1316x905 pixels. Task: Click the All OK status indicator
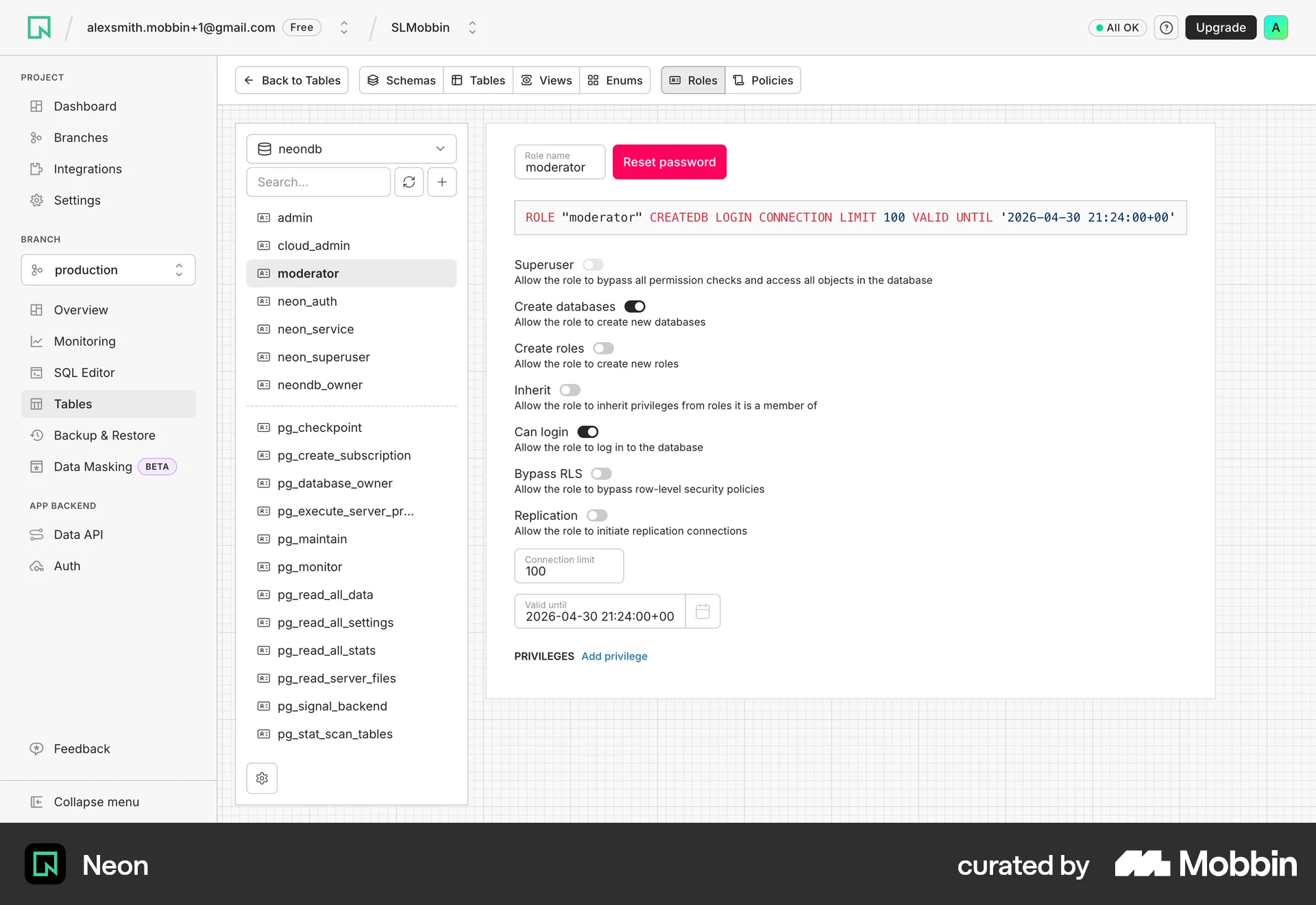(x=1117, y=27)
